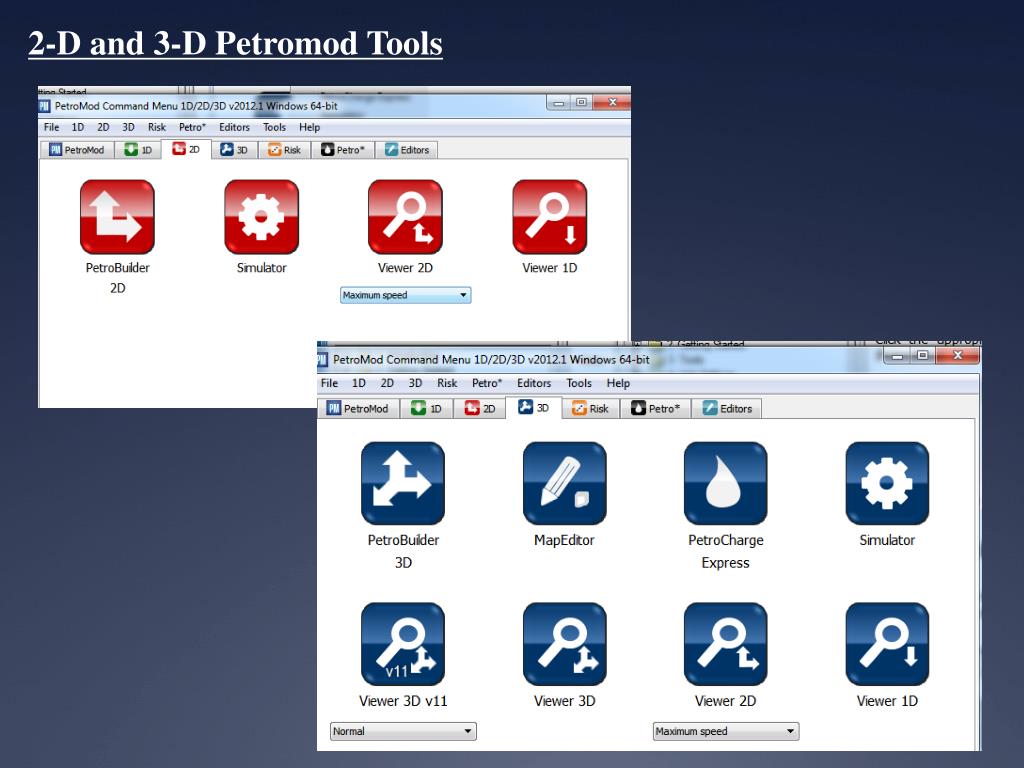The width and height of the screenshot is (1024, 768).
Task: Open the MapEditor tool
Action: [x=564, y=483]
